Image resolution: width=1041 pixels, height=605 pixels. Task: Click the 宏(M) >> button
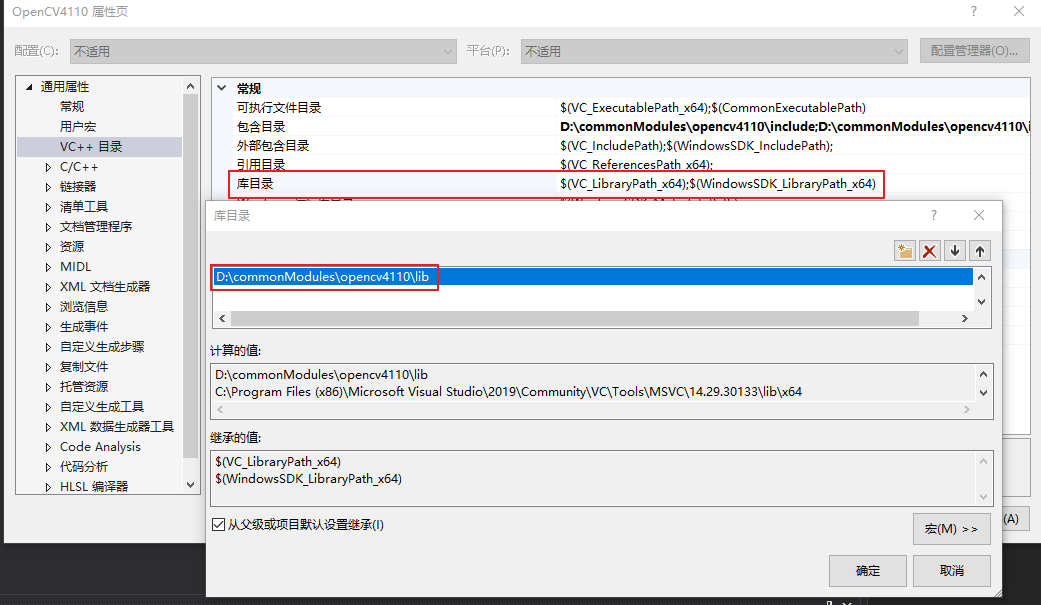click(951, 528)
